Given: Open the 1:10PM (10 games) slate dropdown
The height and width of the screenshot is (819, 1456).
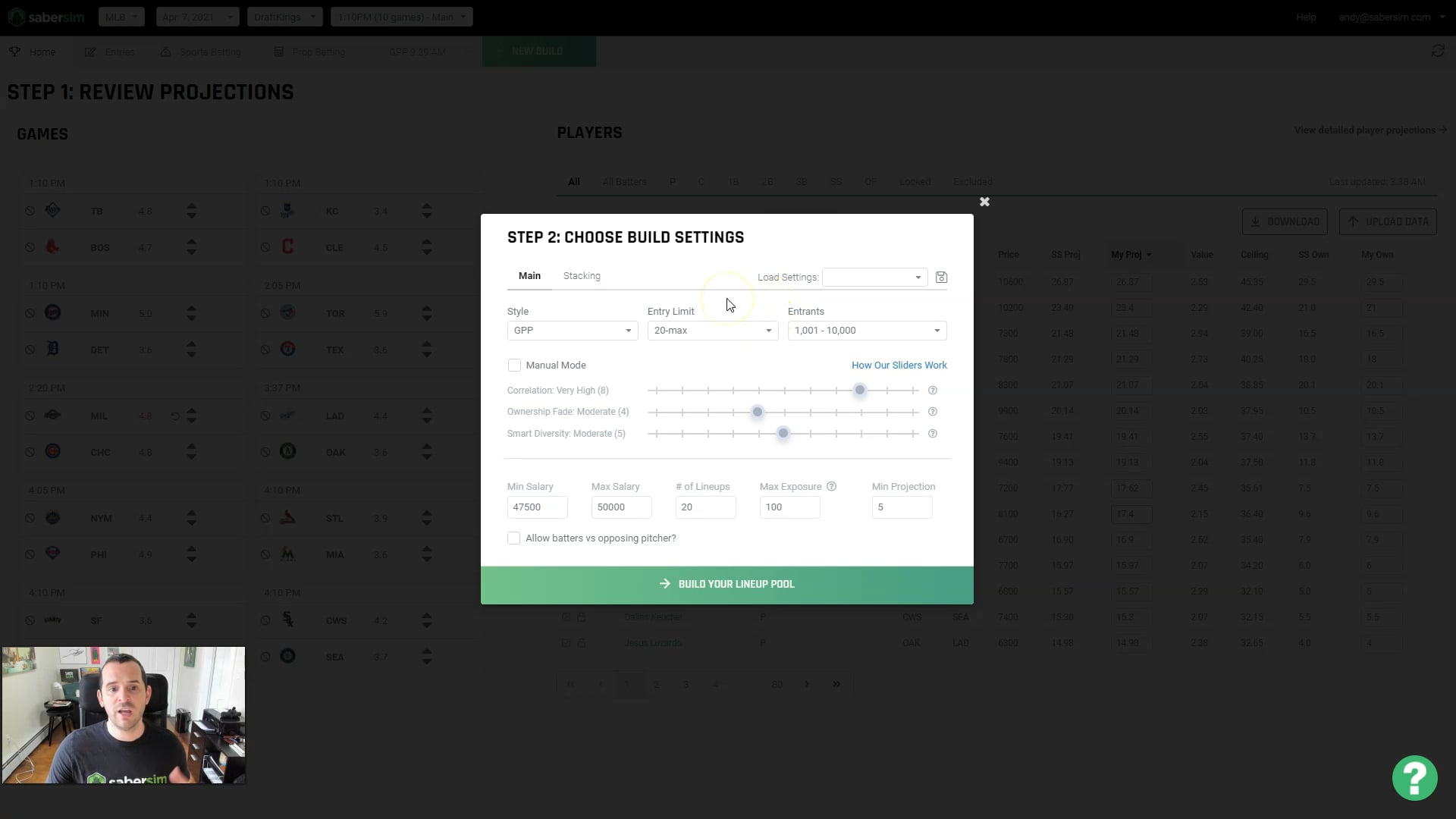Looking at the screenshot, I should 401,17.
